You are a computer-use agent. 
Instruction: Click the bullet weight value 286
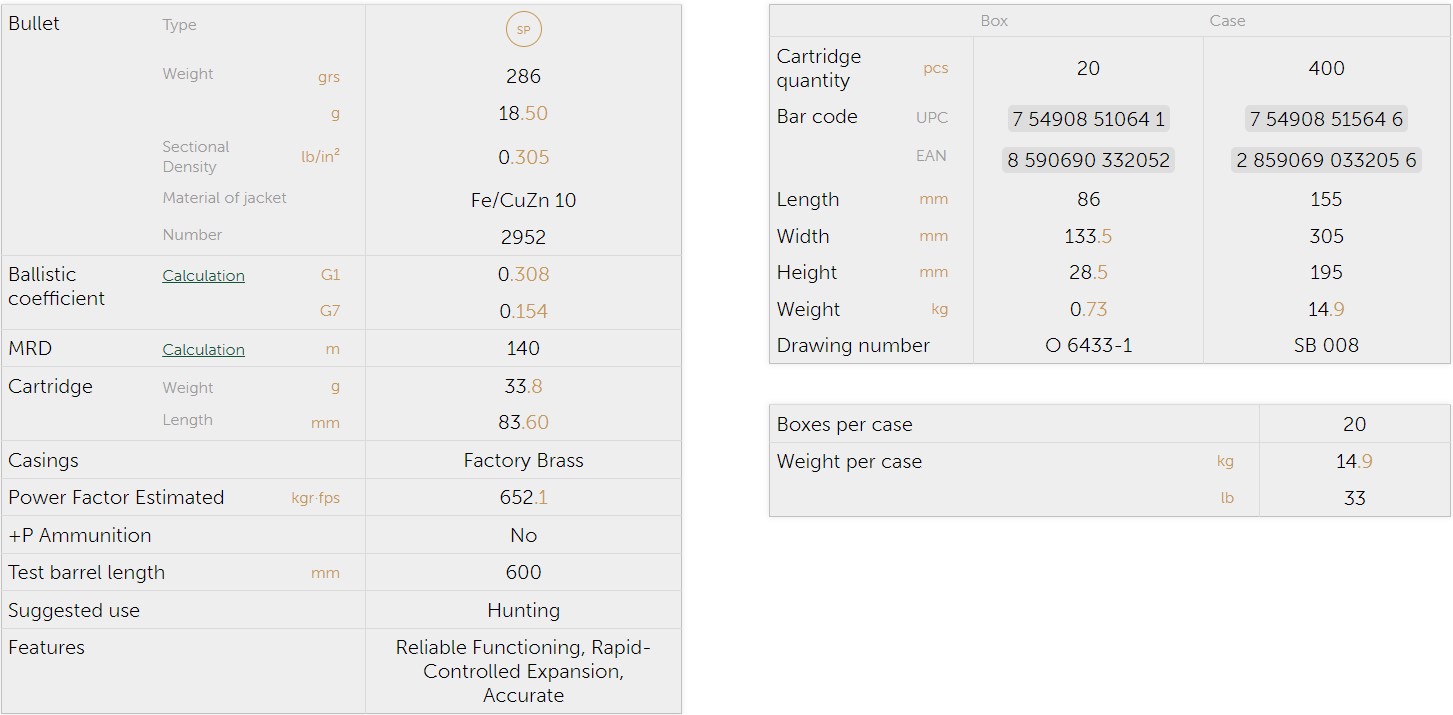coord(523,76)
